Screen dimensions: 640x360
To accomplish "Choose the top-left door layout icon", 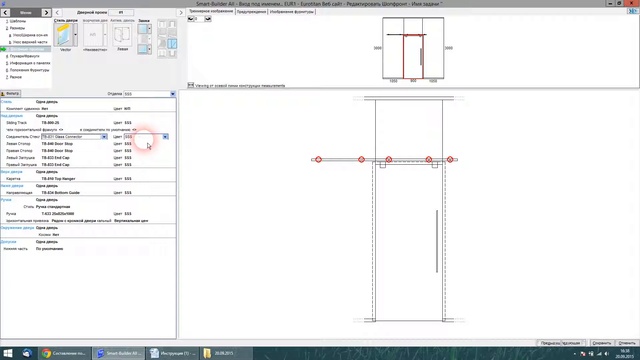I will [x=162, y=24].
